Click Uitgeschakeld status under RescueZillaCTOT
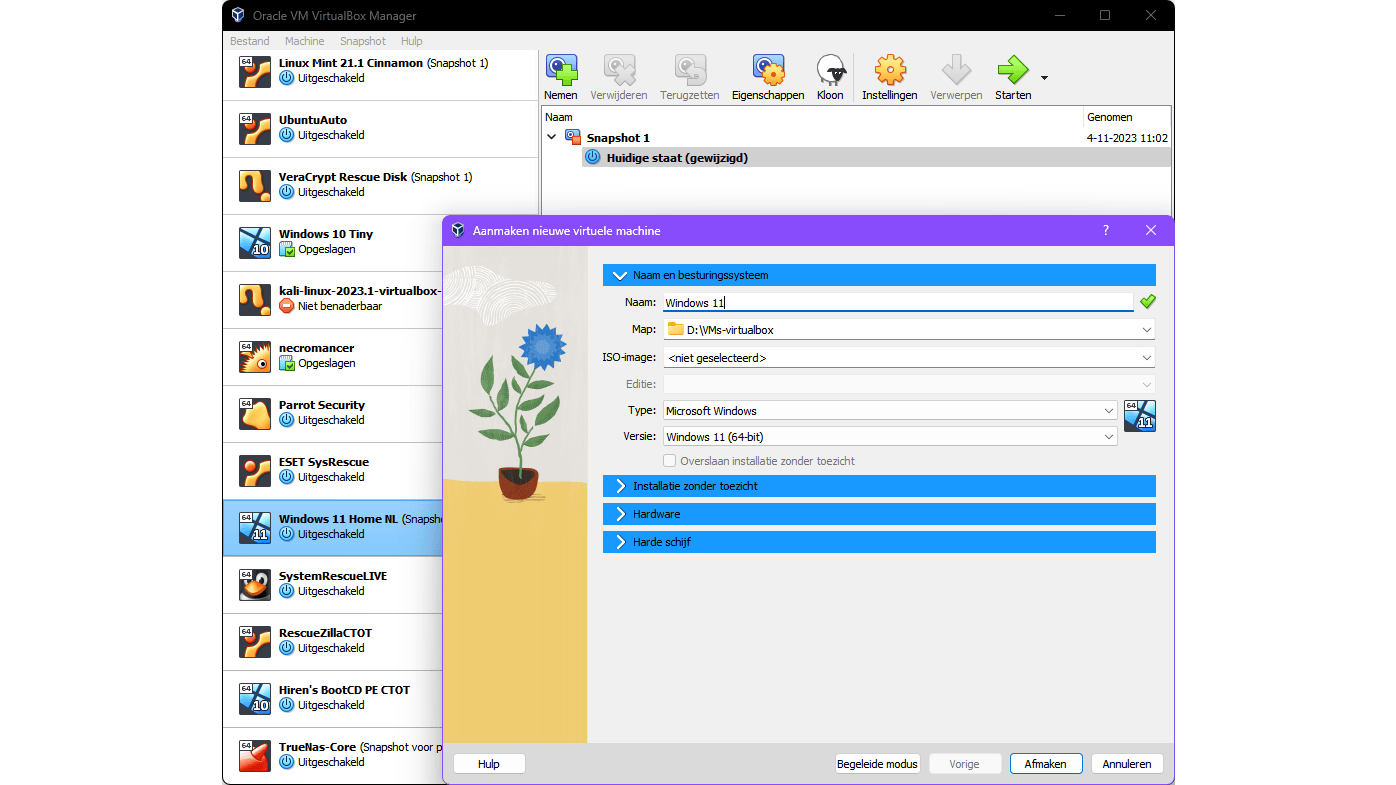The image size is (1396, 785). 331,648
